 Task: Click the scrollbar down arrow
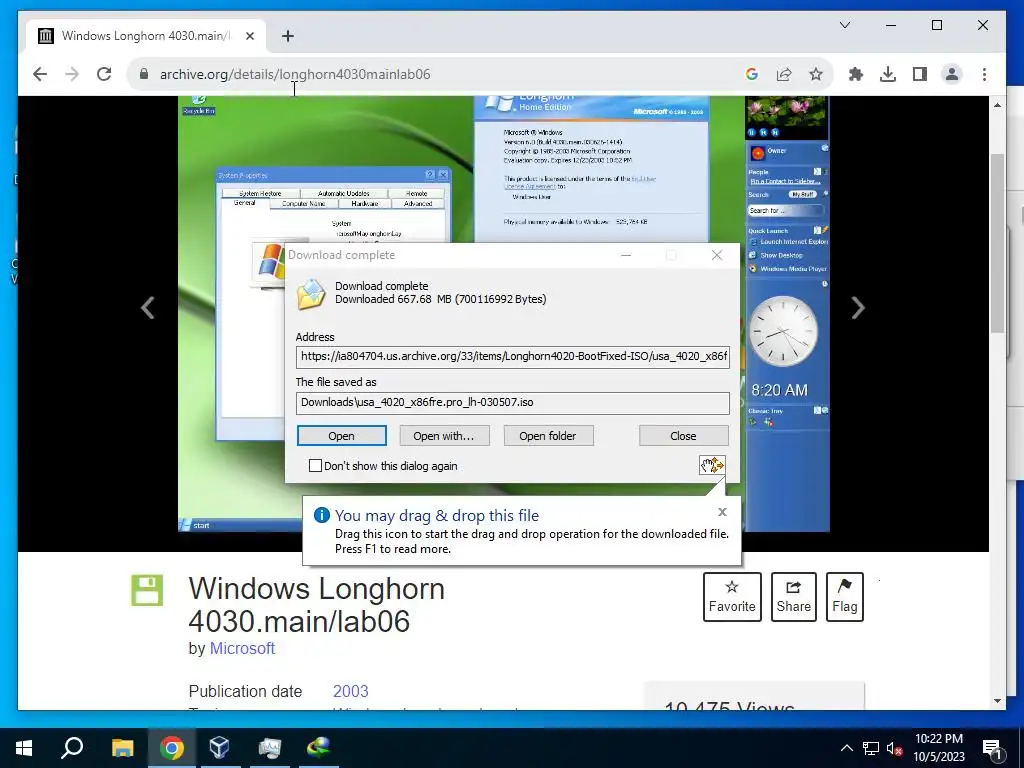tap(997, 701)
